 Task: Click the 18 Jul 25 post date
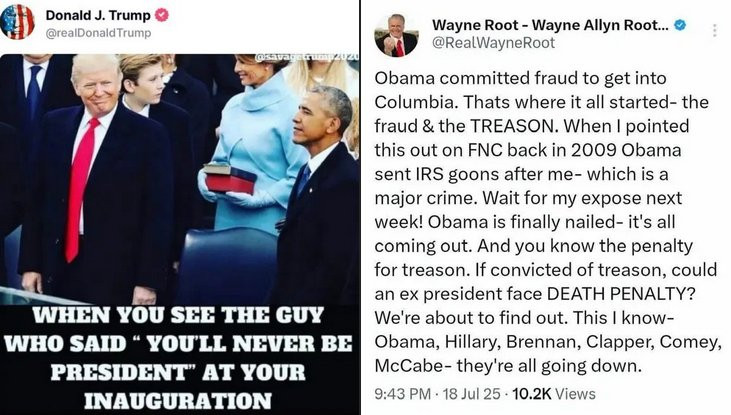[471, 394]
